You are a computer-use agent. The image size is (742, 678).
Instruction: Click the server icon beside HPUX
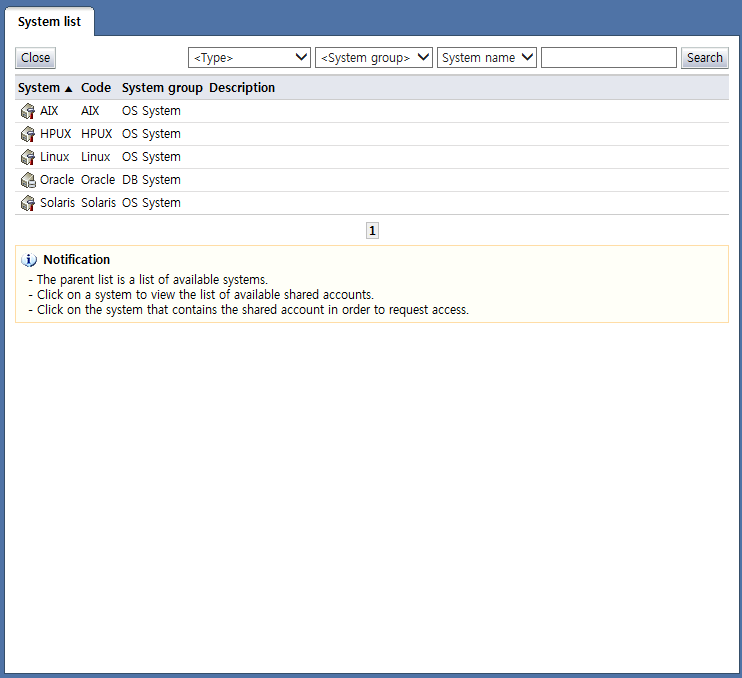[27, 134]
